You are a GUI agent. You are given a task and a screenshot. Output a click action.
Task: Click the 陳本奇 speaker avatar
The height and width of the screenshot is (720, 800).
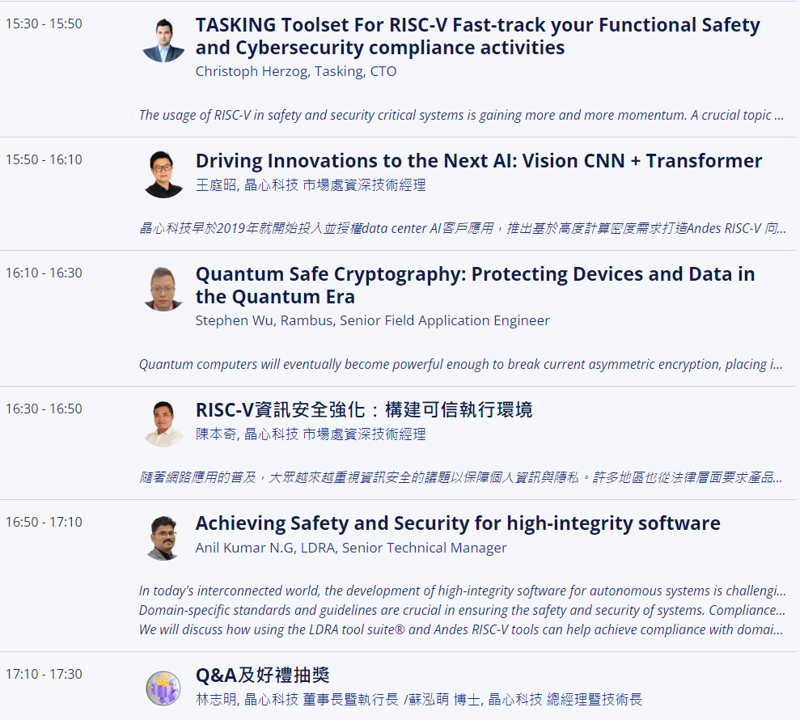click(x=163, y=425)
